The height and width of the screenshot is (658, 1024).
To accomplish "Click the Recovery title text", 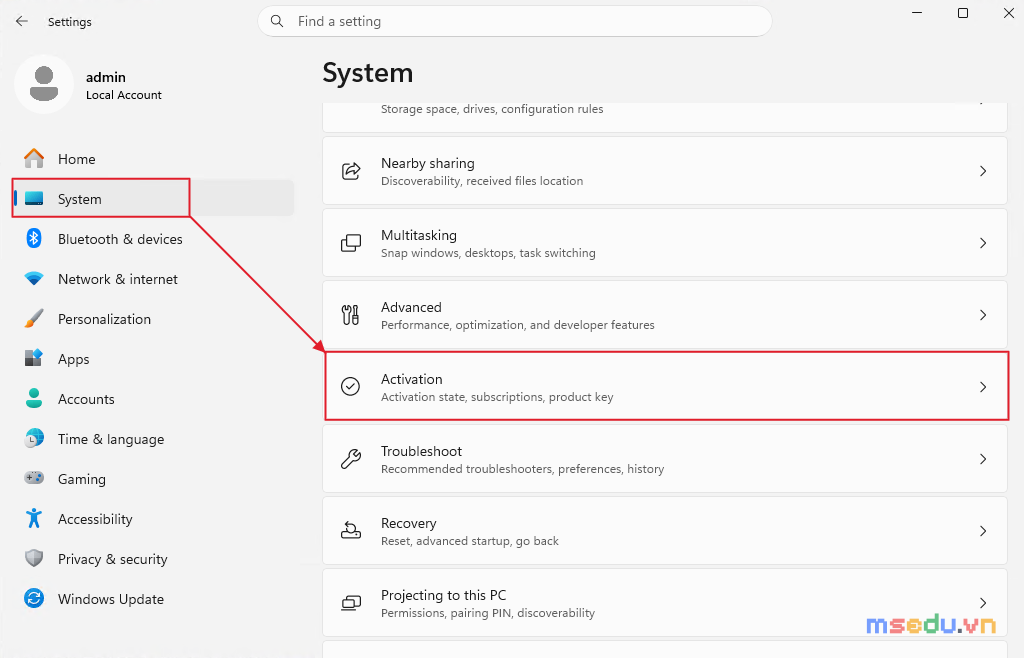I will click(409, 523).
